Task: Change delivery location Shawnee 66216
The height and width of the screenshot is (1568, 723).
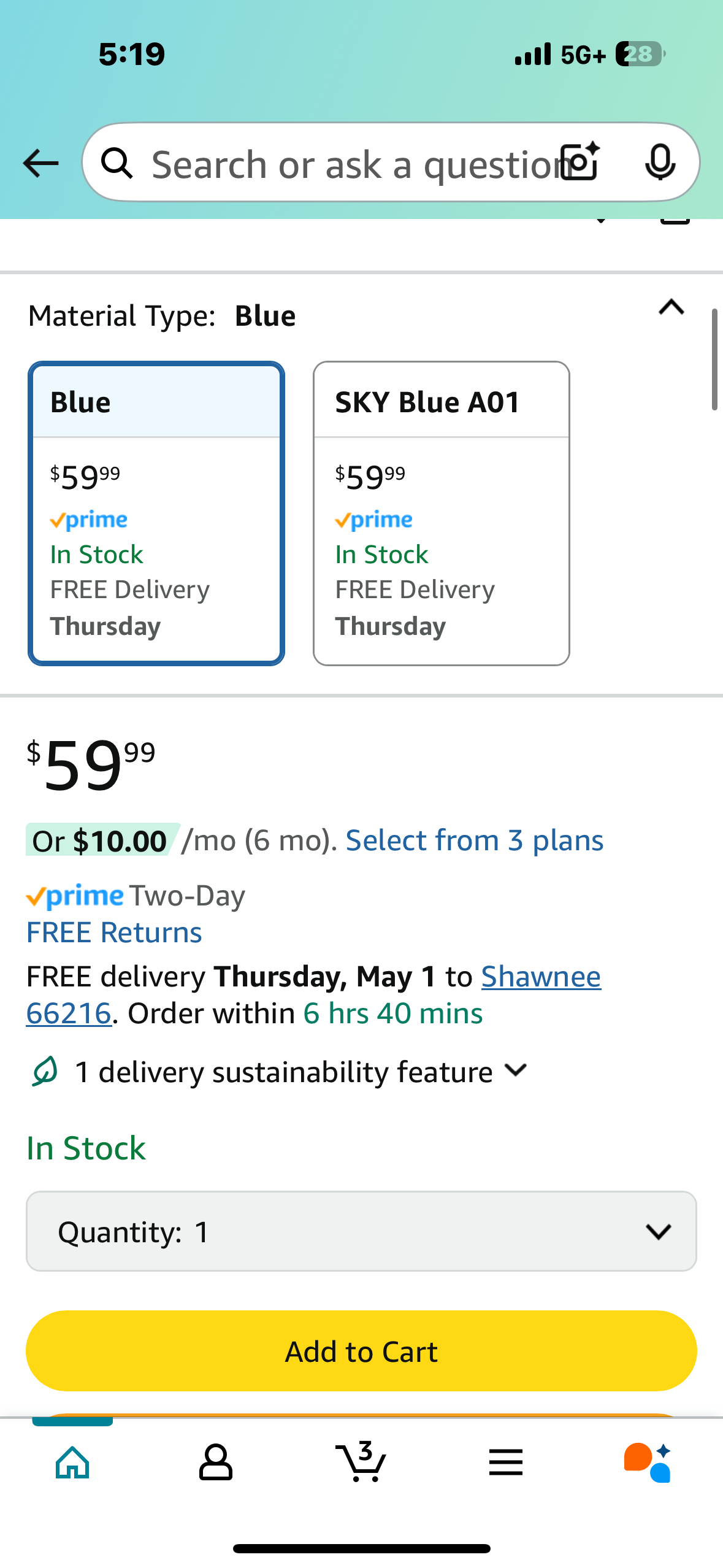Action: pos(540,977)
